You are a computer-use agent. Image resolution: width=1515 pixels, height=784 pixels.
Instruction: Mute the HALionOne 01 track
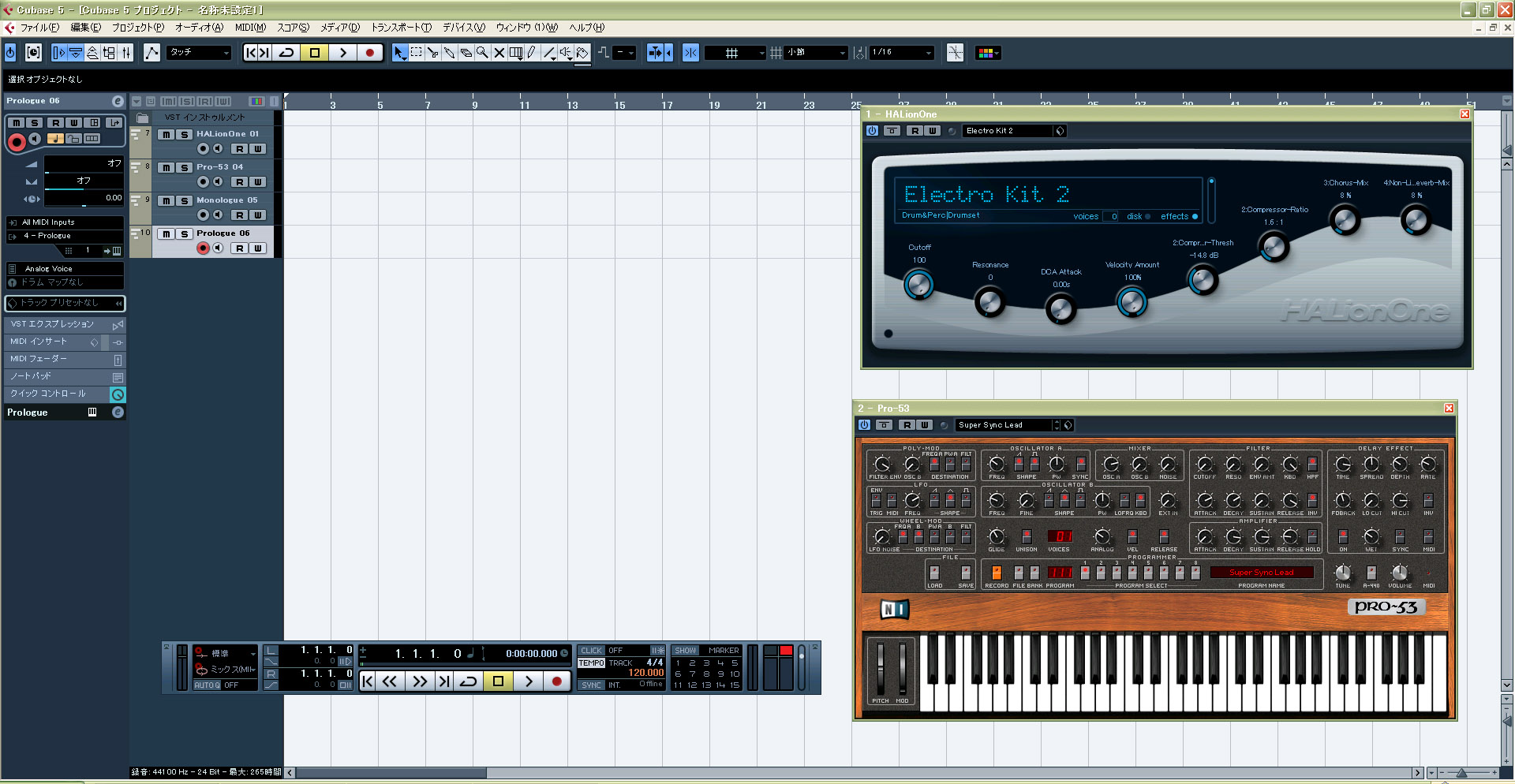(166, 135)
